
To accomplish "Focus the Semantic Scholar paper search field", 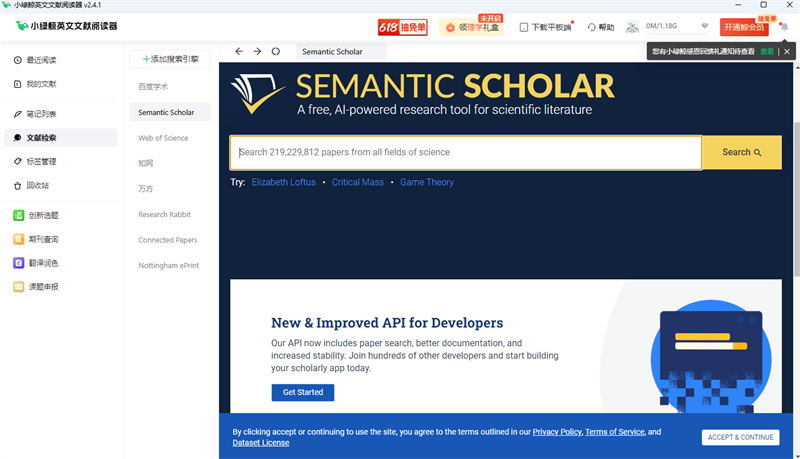I will click(466, 152).
